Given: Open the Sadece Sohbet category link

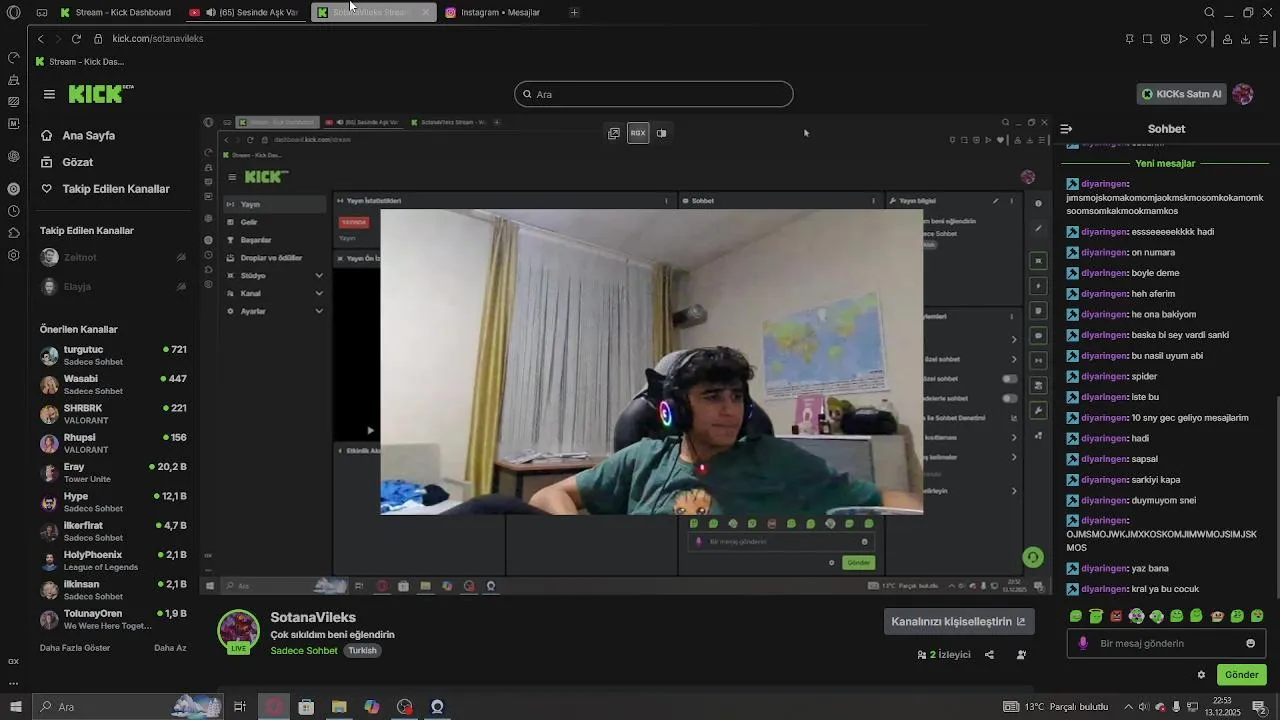Looking at the screenshot, I should [x=304, y=651].
